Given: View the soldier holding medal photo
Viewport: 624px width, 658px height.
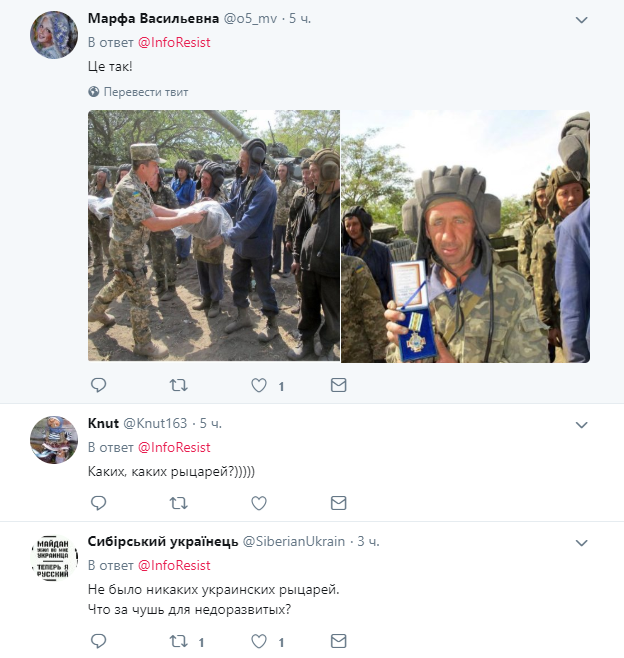Looking at the screenshot, I should (x=465, y=236).
